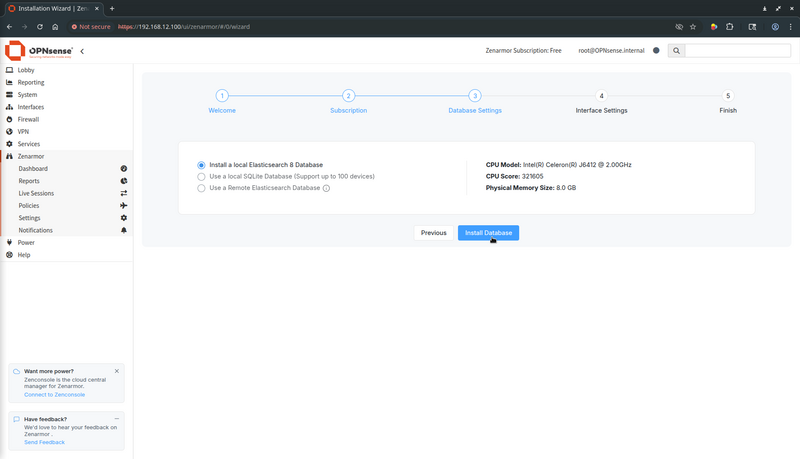Open the browser profile avatar
The height and width of the screenshot is (459, 800).
coord(775,27)
